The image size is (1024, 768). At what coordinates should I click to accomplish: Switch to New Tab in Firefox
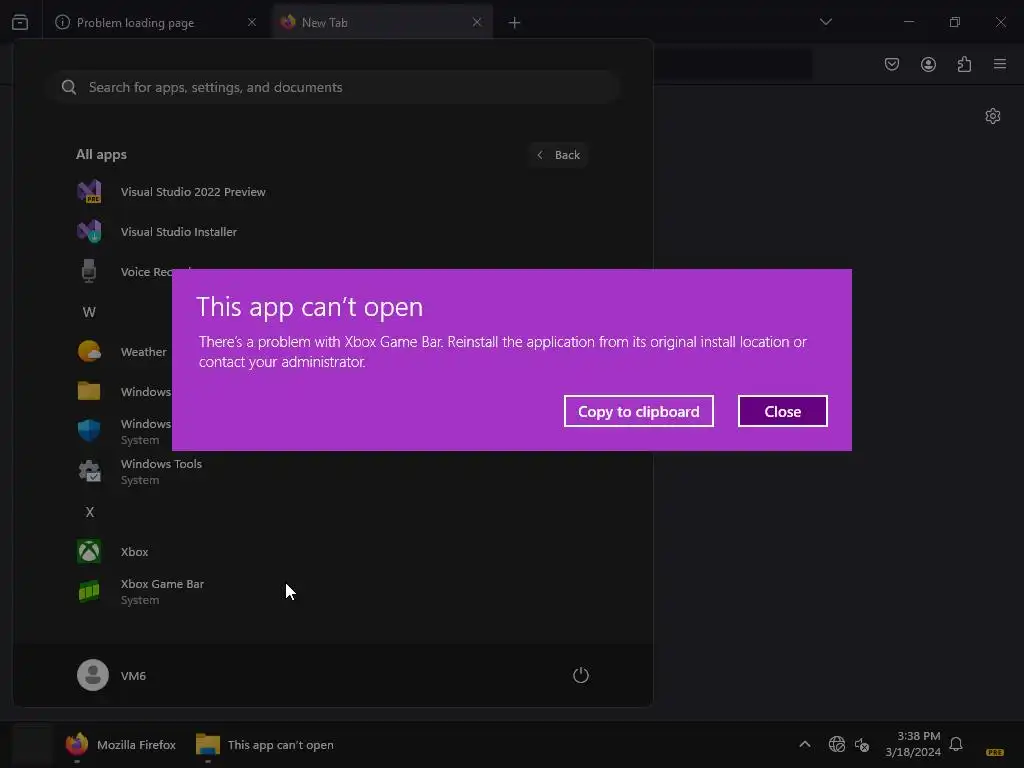click(x=383, y=22)
